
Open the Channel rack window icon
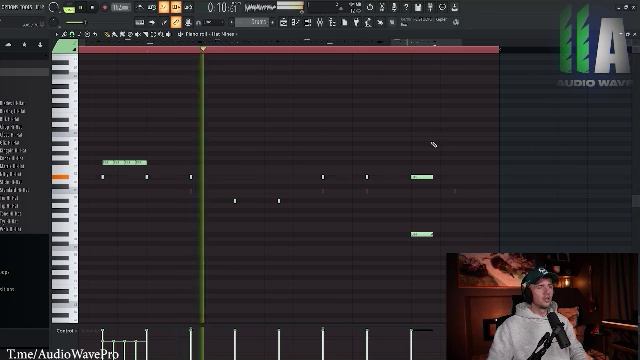click(x=308, y=22)
